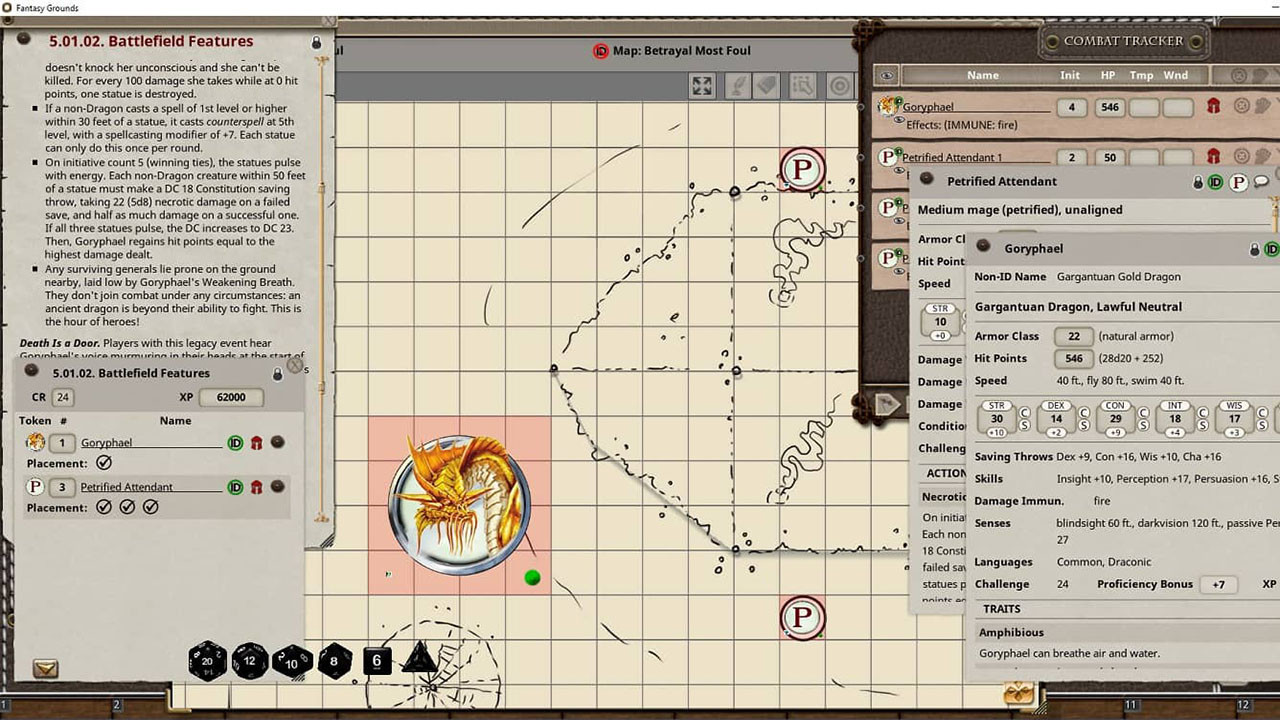This screenshot has width=1280, height=720.
Task: Click the fullscreen arrows icon on map toolbar
Action: (x=702, y=85)
